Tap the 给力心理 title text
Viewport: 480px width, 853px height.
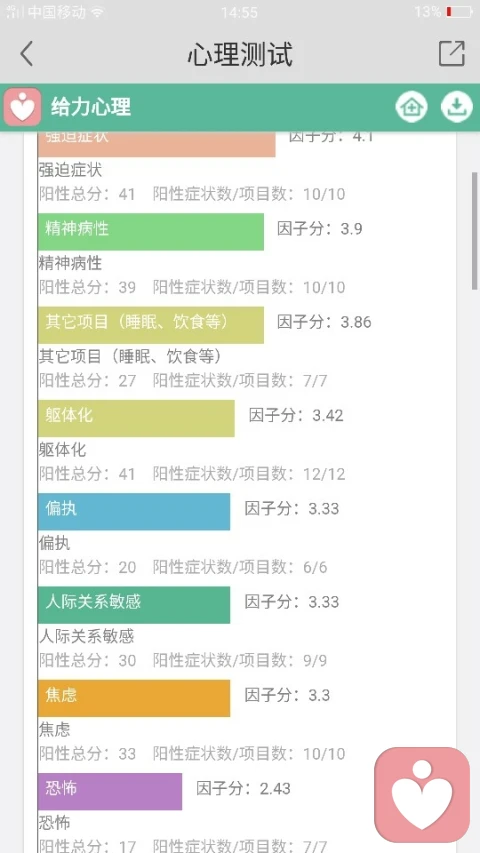91,107
